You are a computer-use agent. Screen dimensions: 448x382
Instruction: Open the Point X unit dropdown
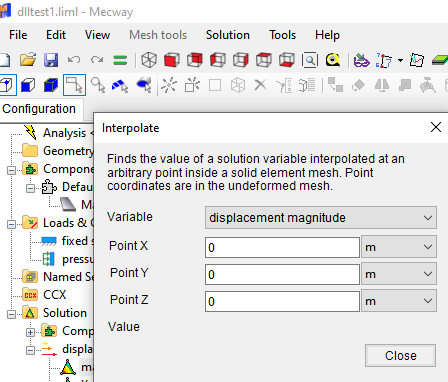pos(399,247)
